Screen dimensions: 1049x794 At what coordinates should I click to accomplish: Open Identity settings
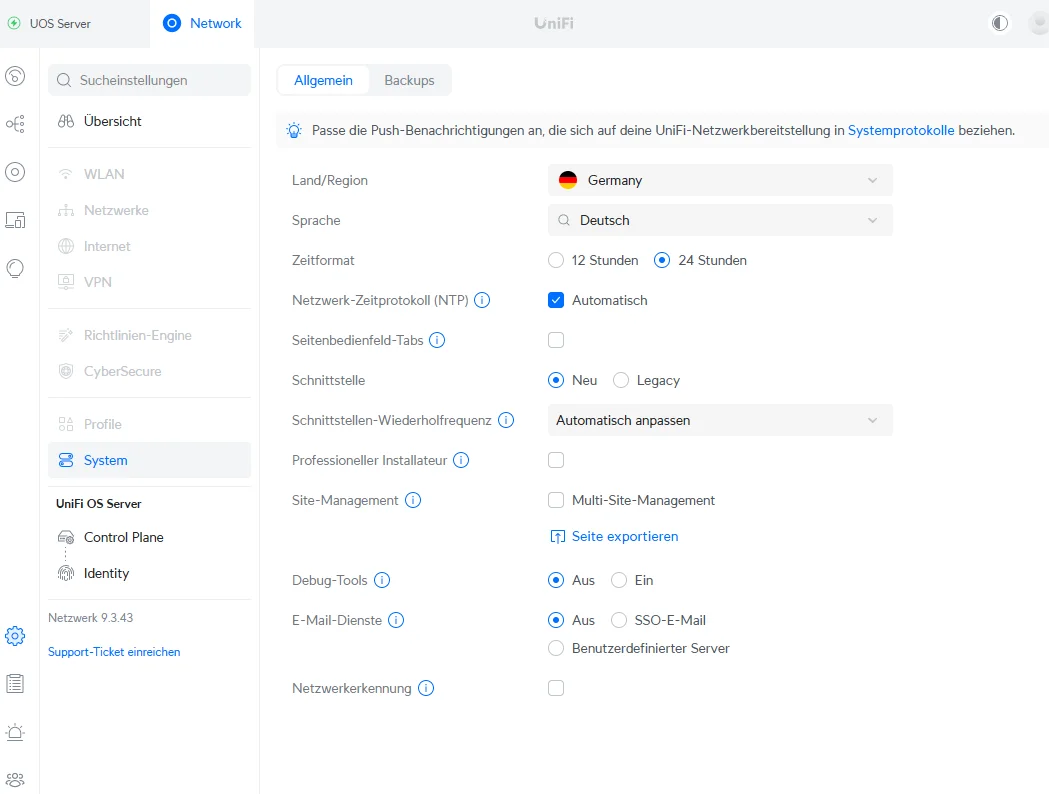(149, 573)
